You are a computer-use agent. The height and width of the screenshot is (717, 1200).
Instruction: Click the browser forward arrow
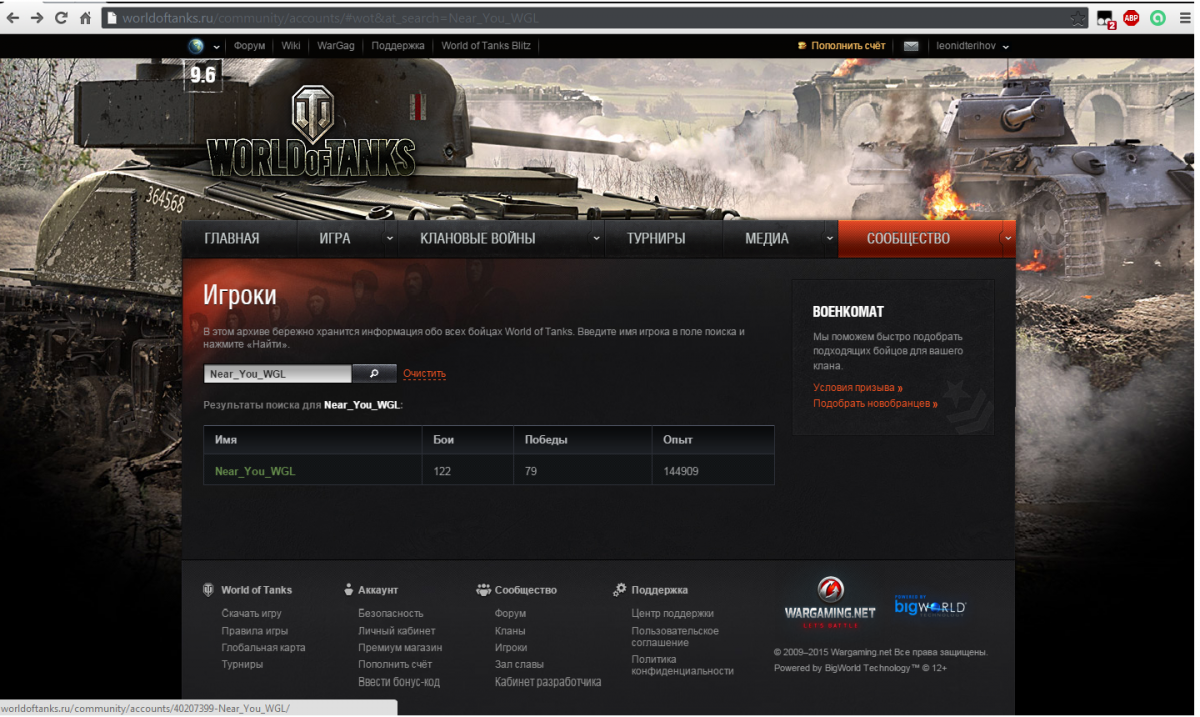point(37,18)
